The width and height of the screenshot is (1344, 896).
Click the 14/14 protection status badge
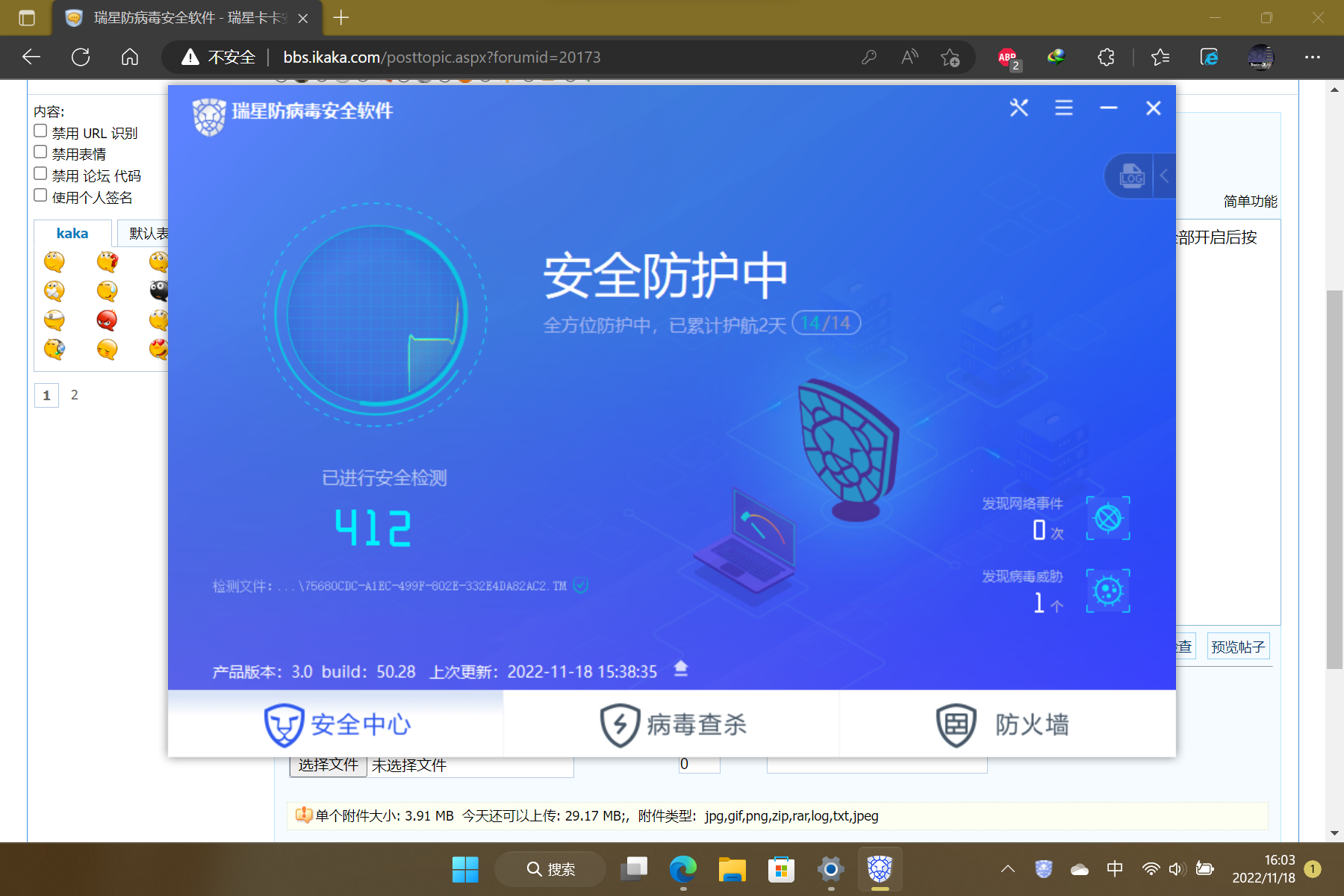(827, 323)
